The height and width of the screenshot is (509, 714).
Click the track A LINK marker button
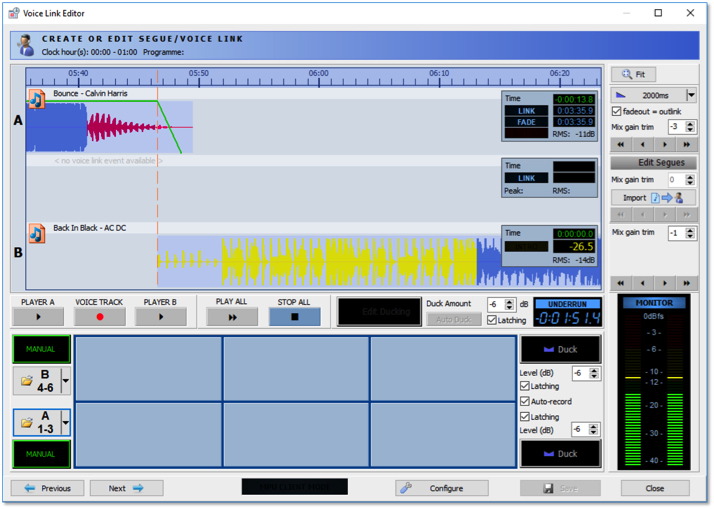pyautogui.click(x=526, y=111)
